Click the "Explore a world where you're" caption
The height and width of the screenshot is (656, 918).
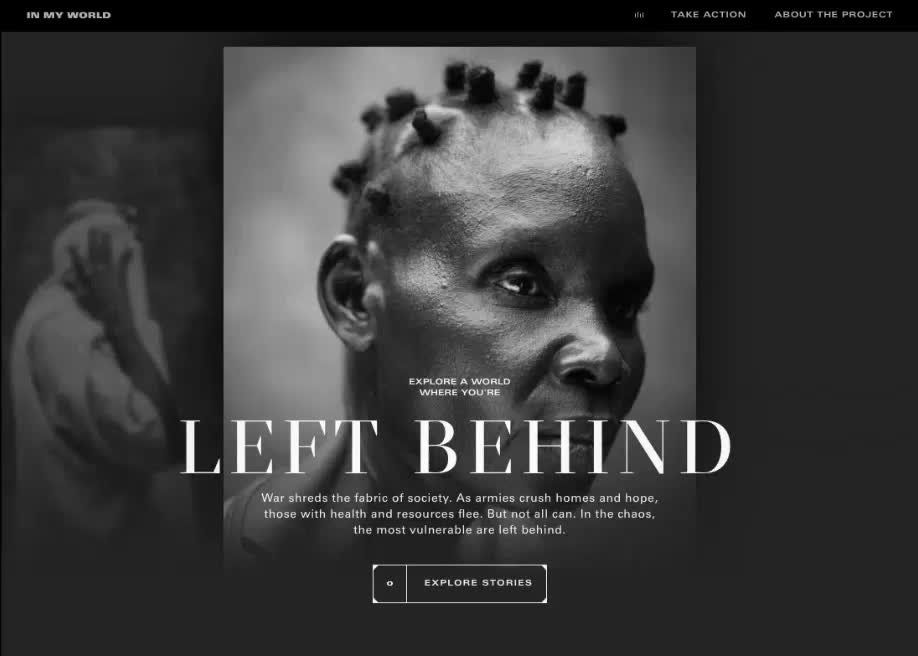(460, 387)
